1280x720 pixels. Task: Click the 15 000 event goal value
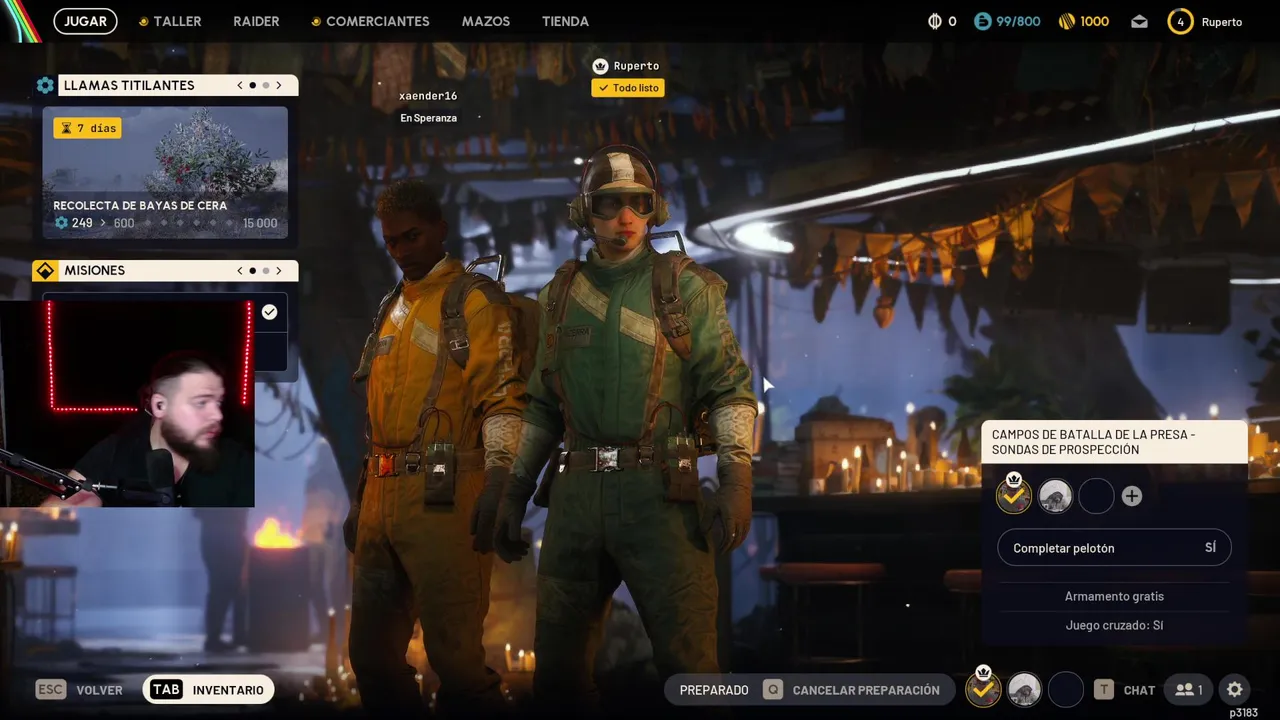(260, 223)
